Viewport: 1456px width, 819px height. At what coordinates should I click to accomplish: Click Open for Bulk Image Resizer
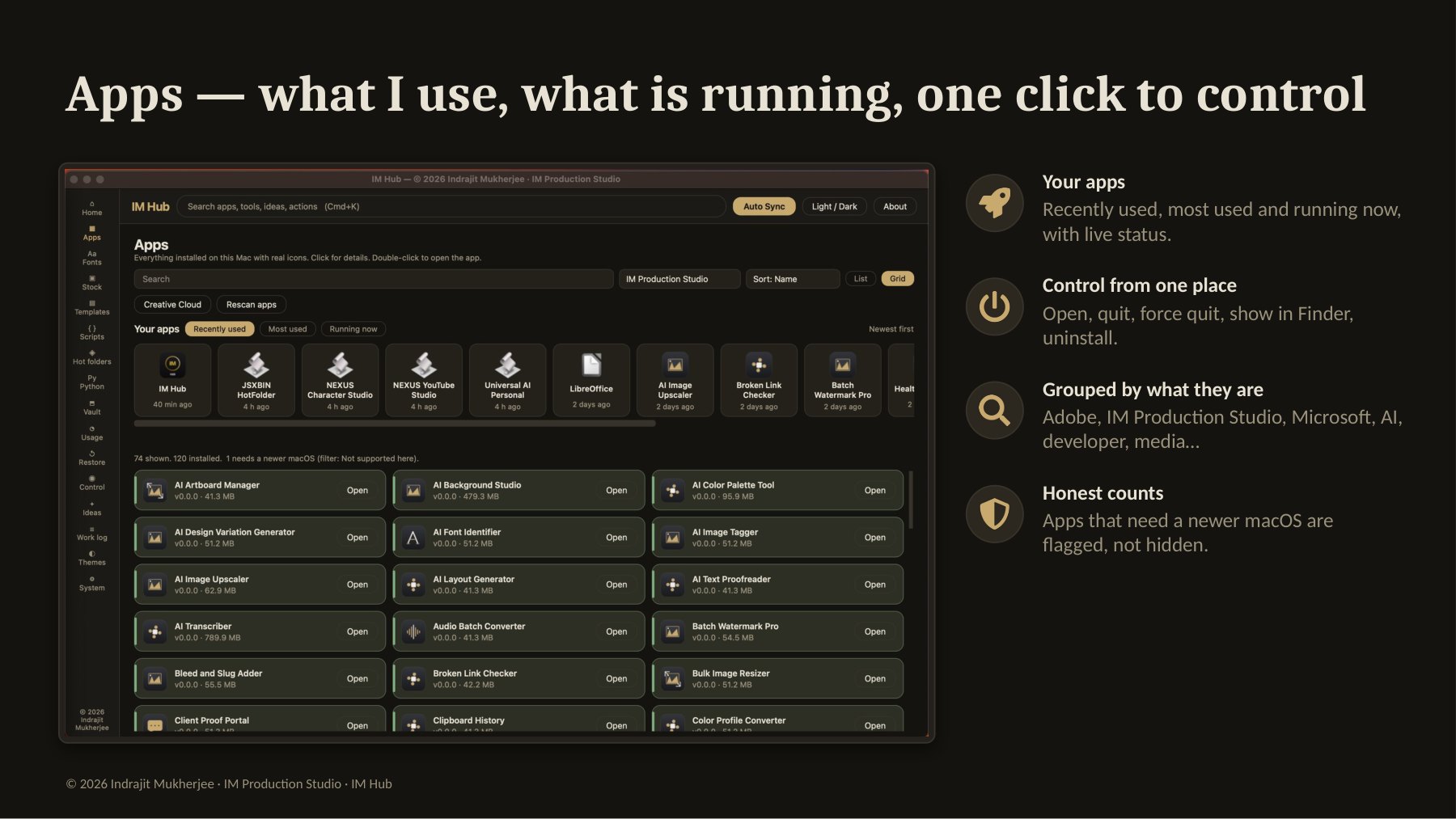click(x=875, y=679)
